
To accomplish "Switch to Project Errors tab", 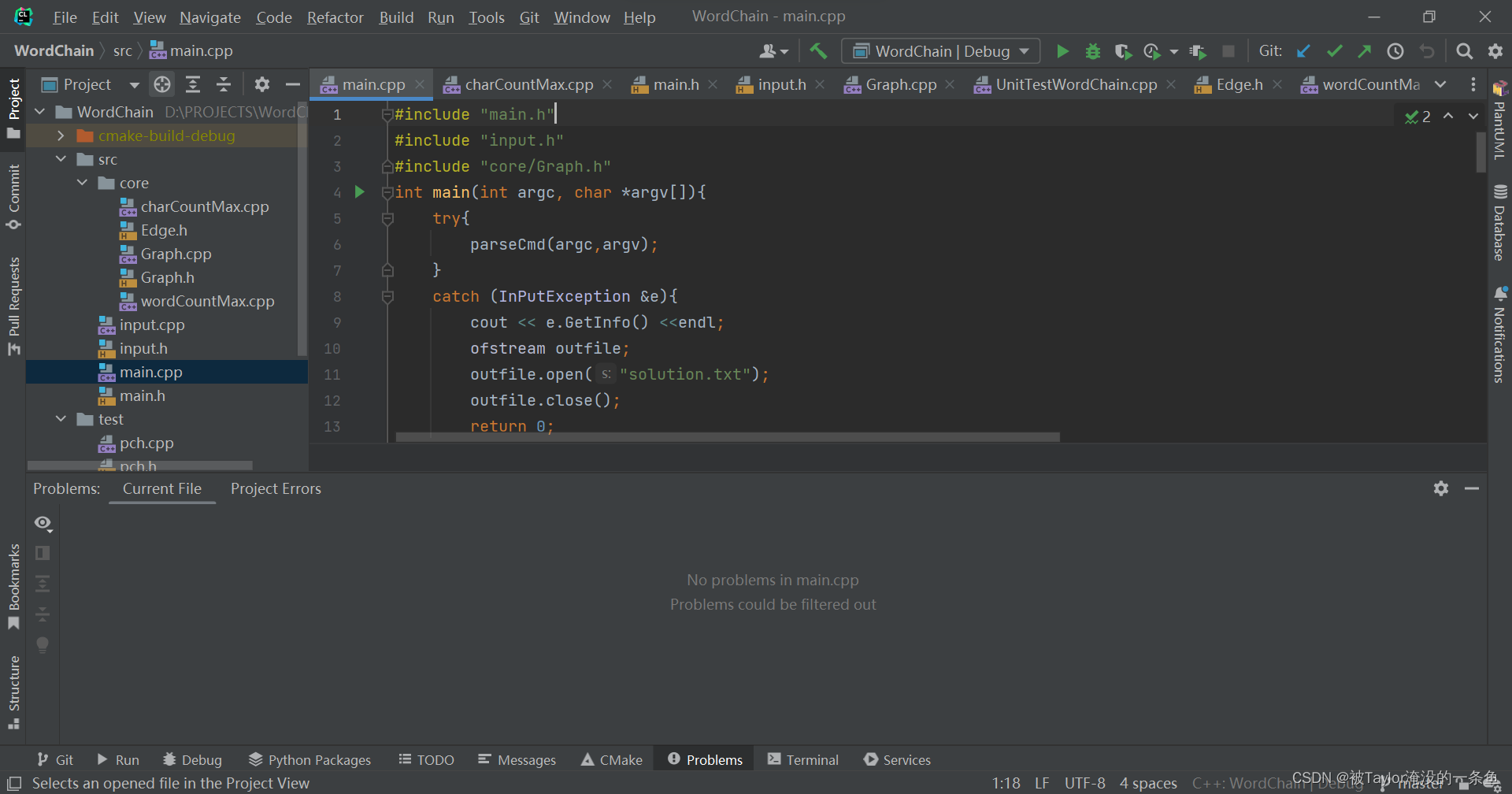I will click(x=276, y=488).
